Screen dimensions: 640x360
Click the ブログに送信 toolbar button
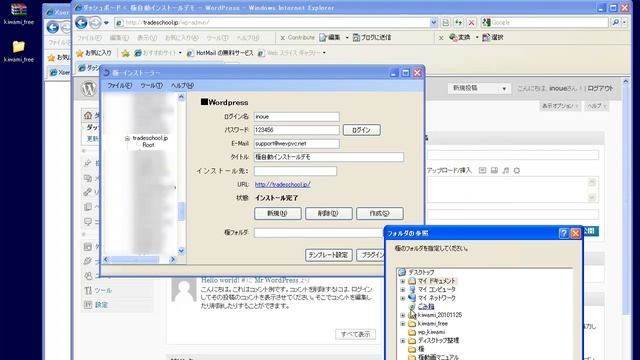click(372, 38)
